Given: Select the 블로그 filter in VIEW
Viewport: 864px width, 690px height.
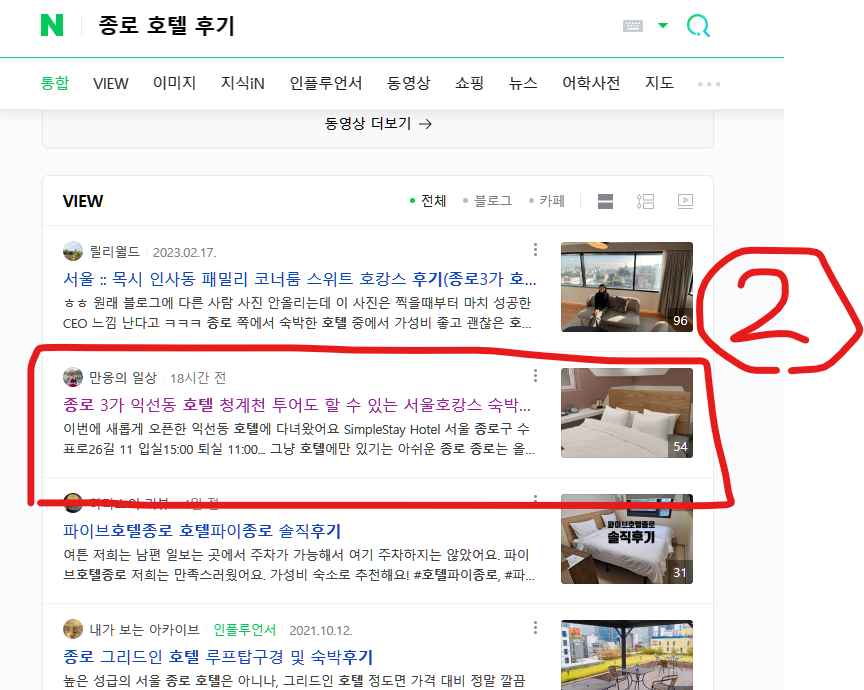Looking at the screenshot, I should (x=488, y=201).
